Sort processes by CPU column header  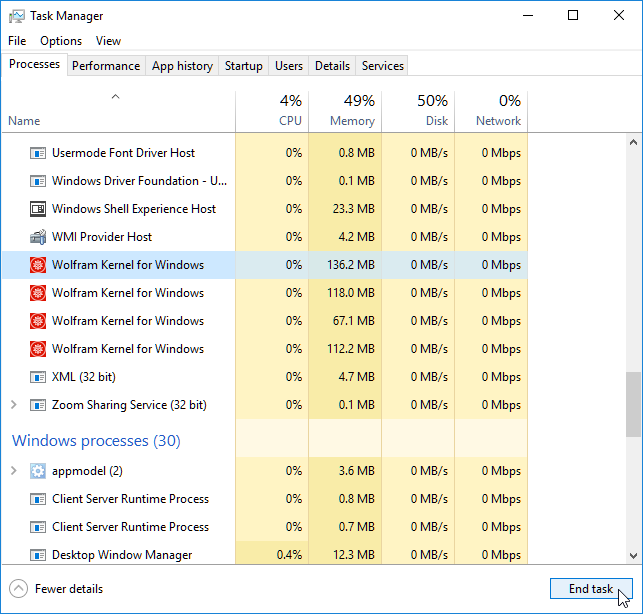pos(272,111)
